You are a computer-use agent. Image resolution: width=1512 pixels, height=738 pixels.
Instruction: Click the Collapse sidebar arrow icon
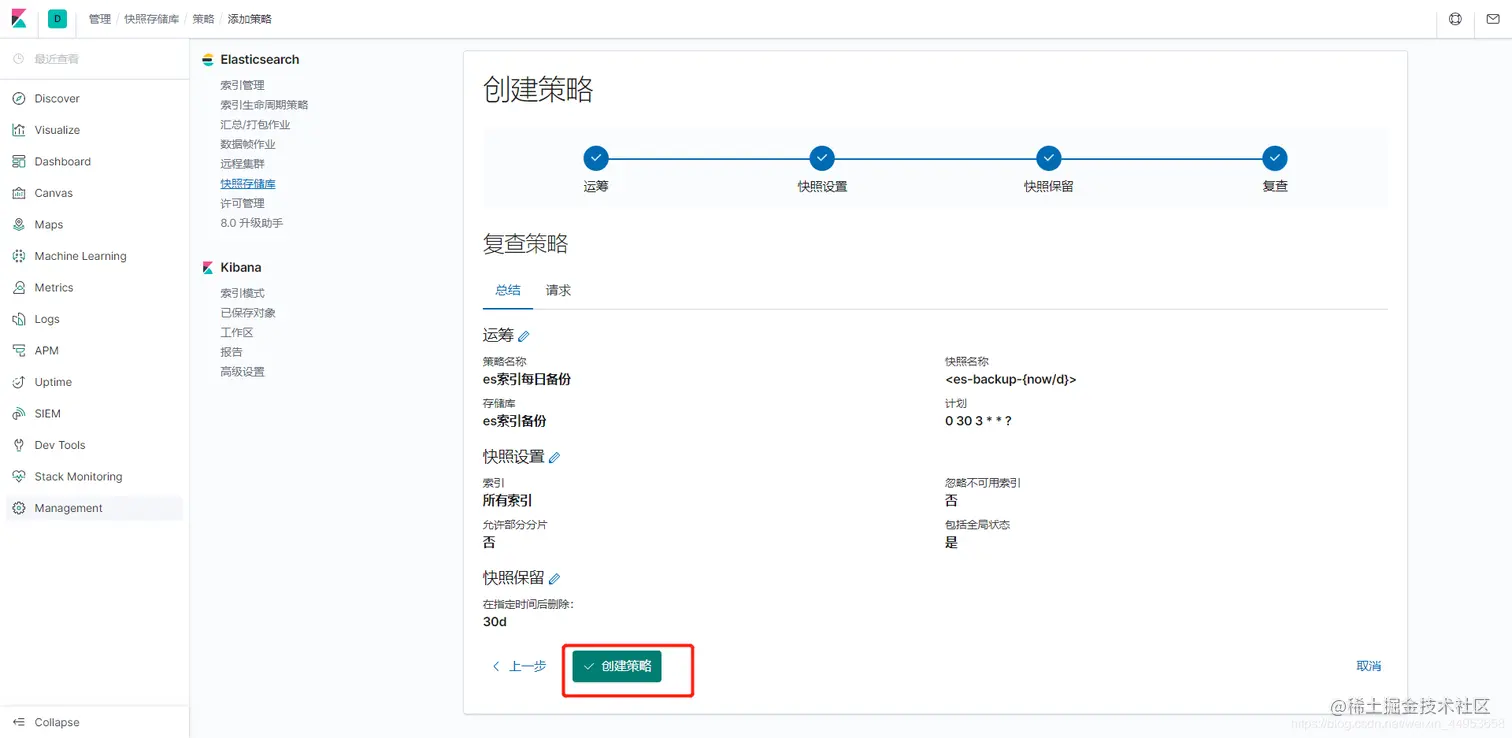(x=18, y=722)
